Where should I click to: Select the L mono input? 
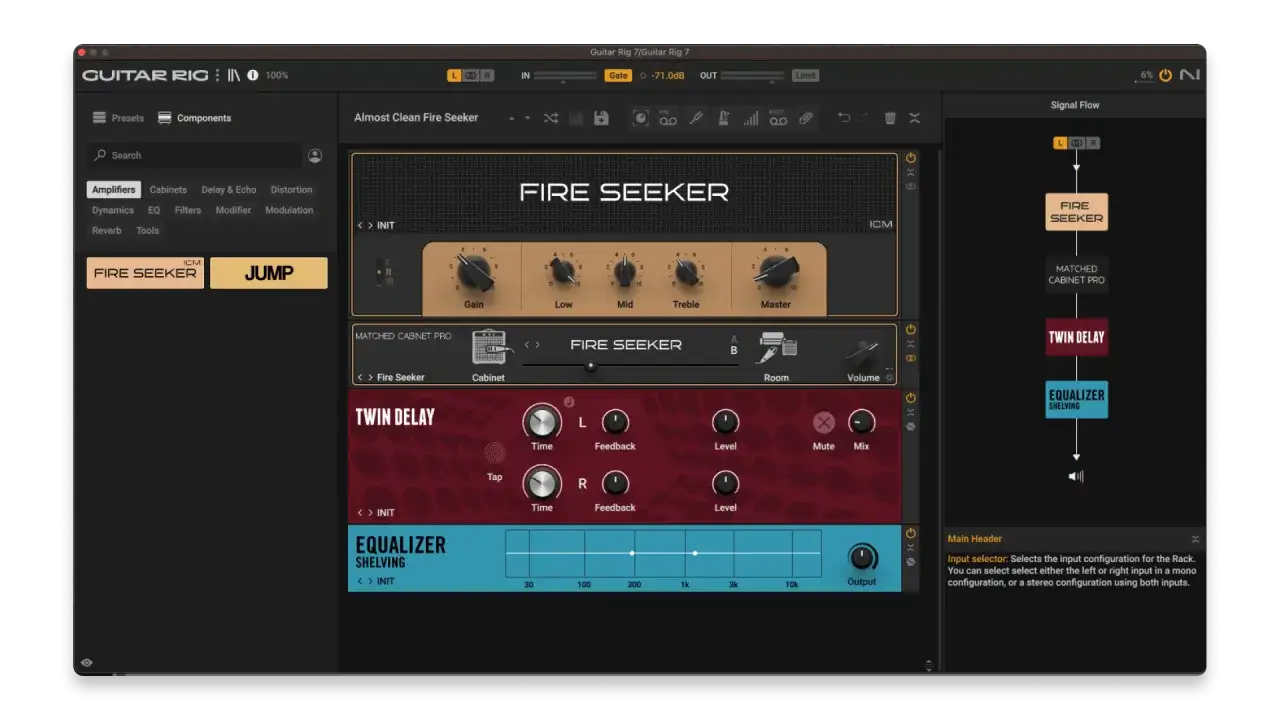click(x=454, y=76)
